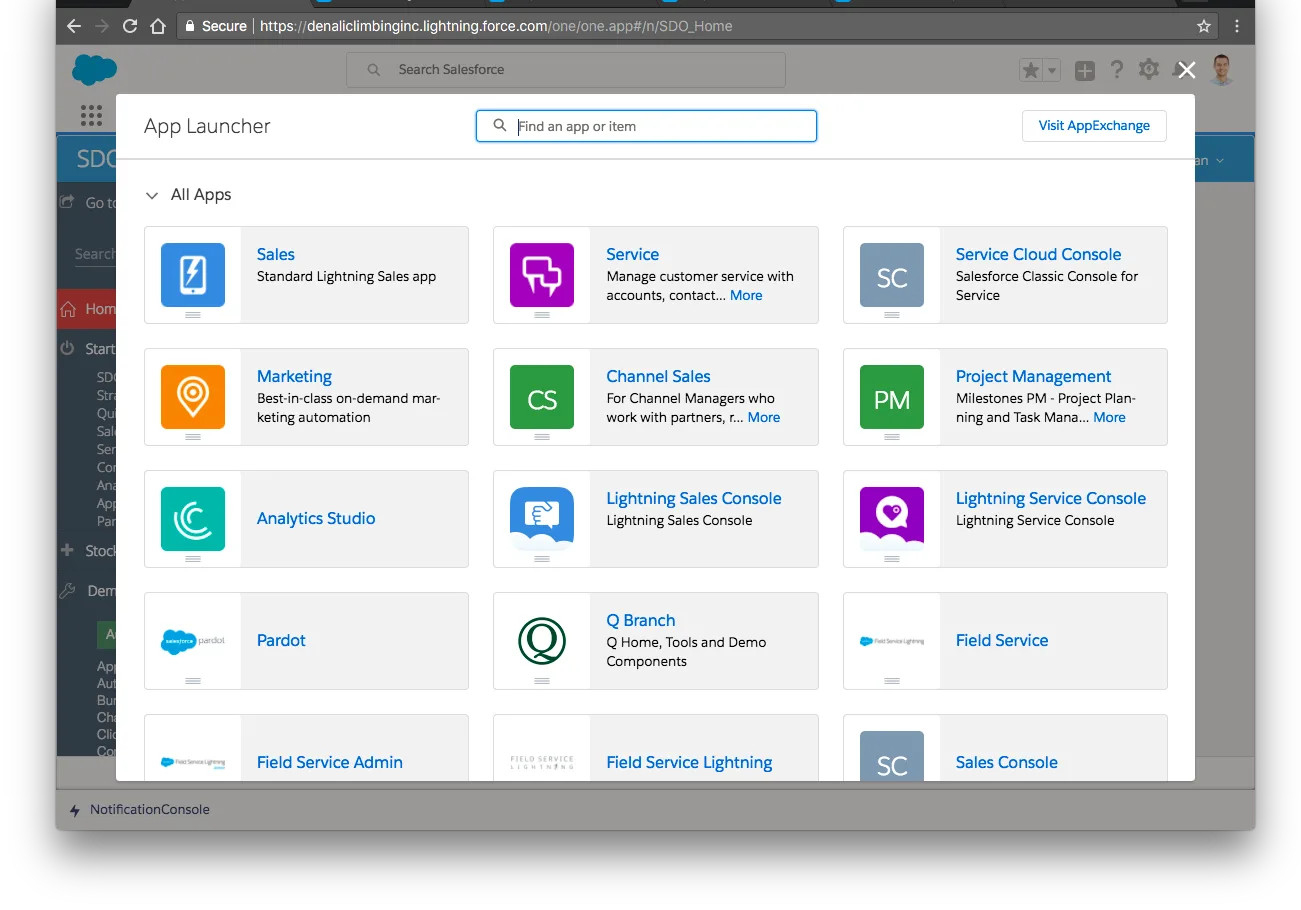Image resolution: width=1301 pixels, height=910 pixels.
Task: Click the Service Cloud Console SC icon
Action: pyautogui.click(x=892, y=275)
